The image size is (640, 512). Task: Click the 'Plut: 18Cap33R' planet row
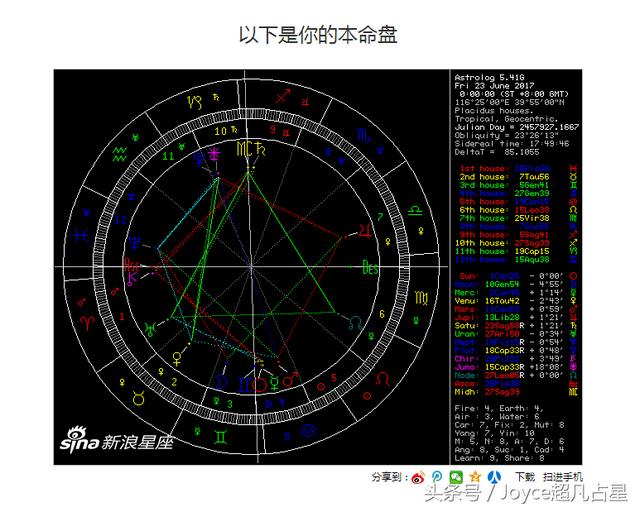516,350
